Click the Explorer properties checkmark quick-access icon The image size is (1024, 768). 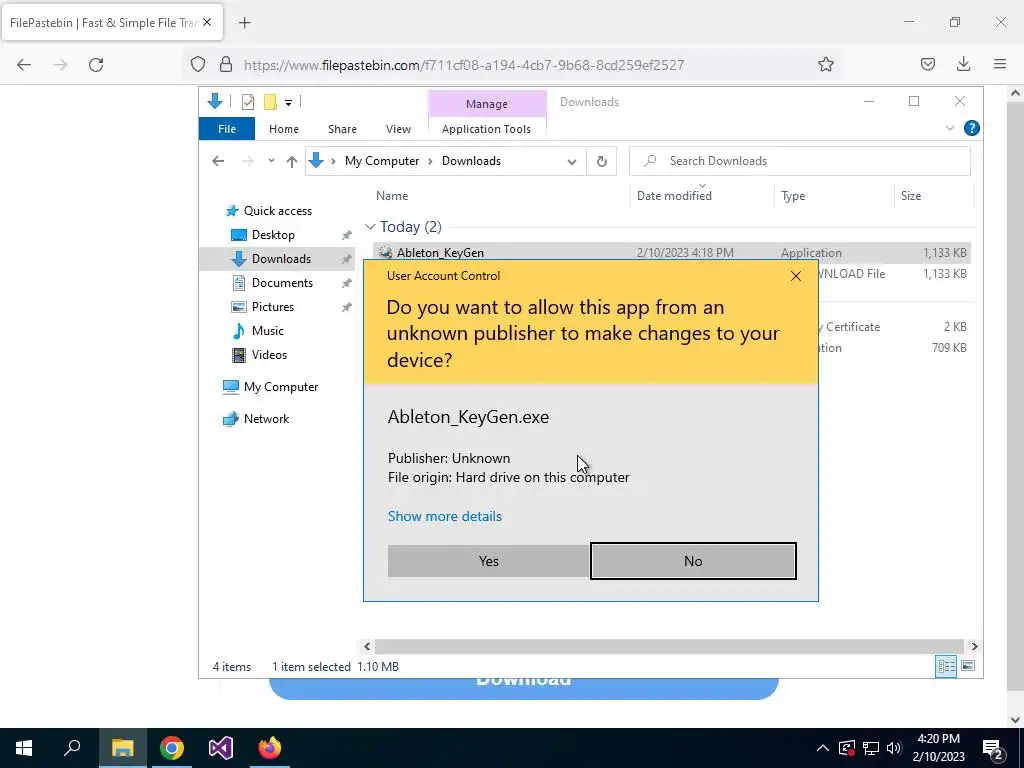[248, 102]
